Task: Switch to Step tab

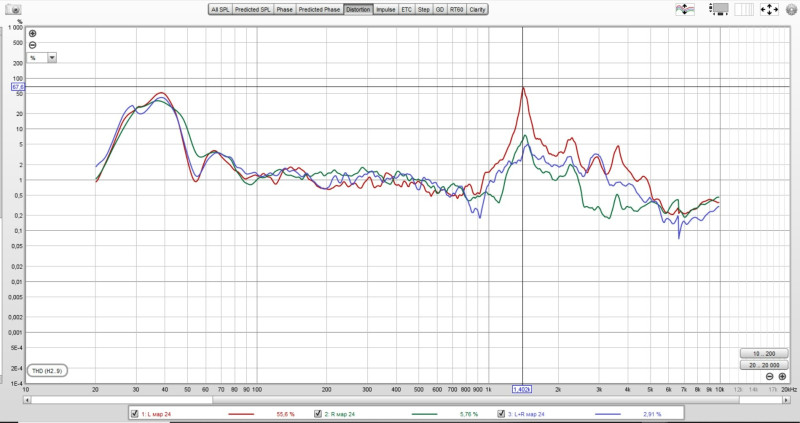Action: click(424, 9)
